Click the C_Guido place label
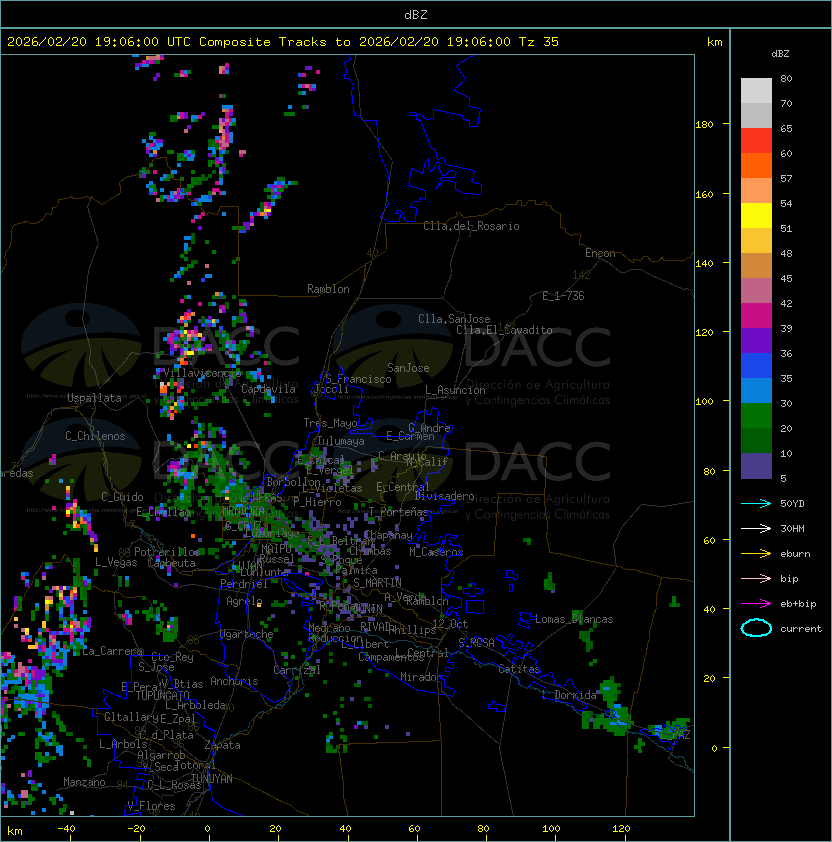 click(x=122, y=497)
